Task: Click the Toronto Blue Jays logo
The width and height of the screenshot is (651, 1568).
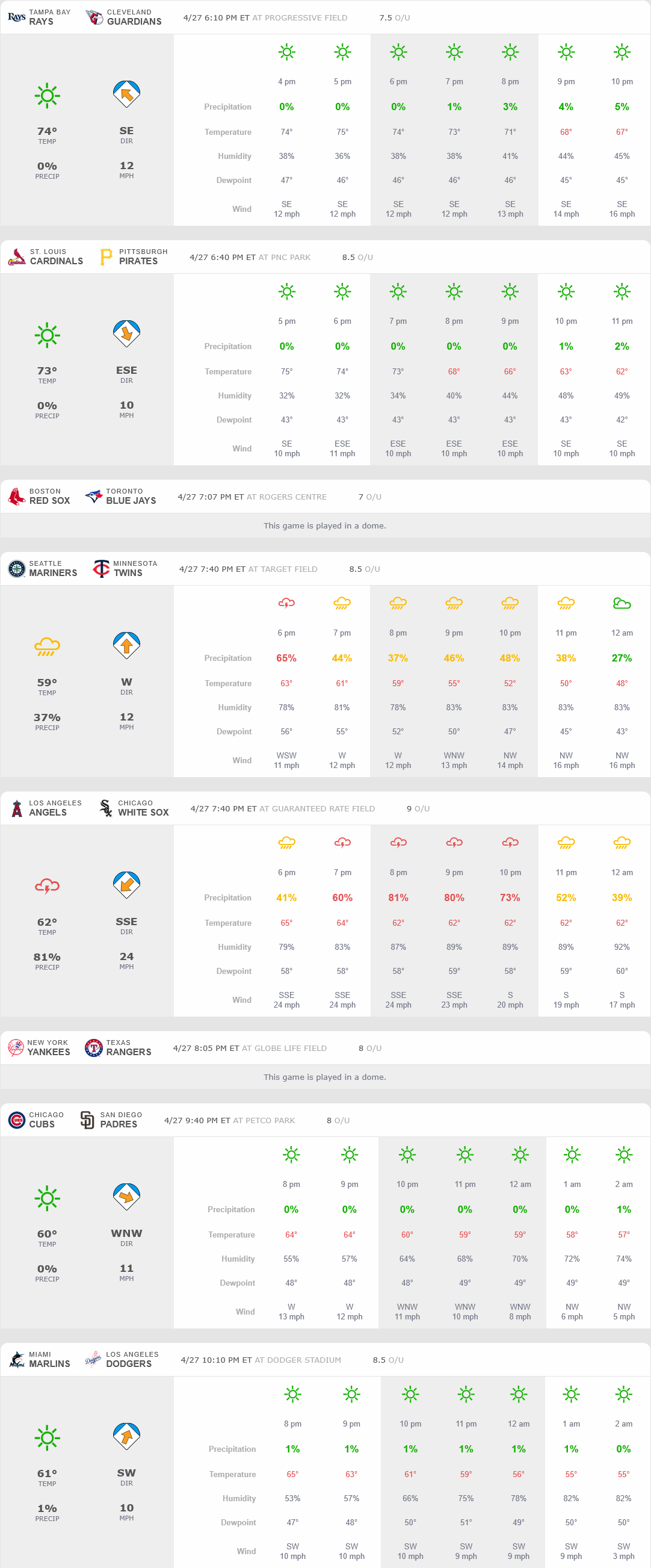Action: coord(94,496)
